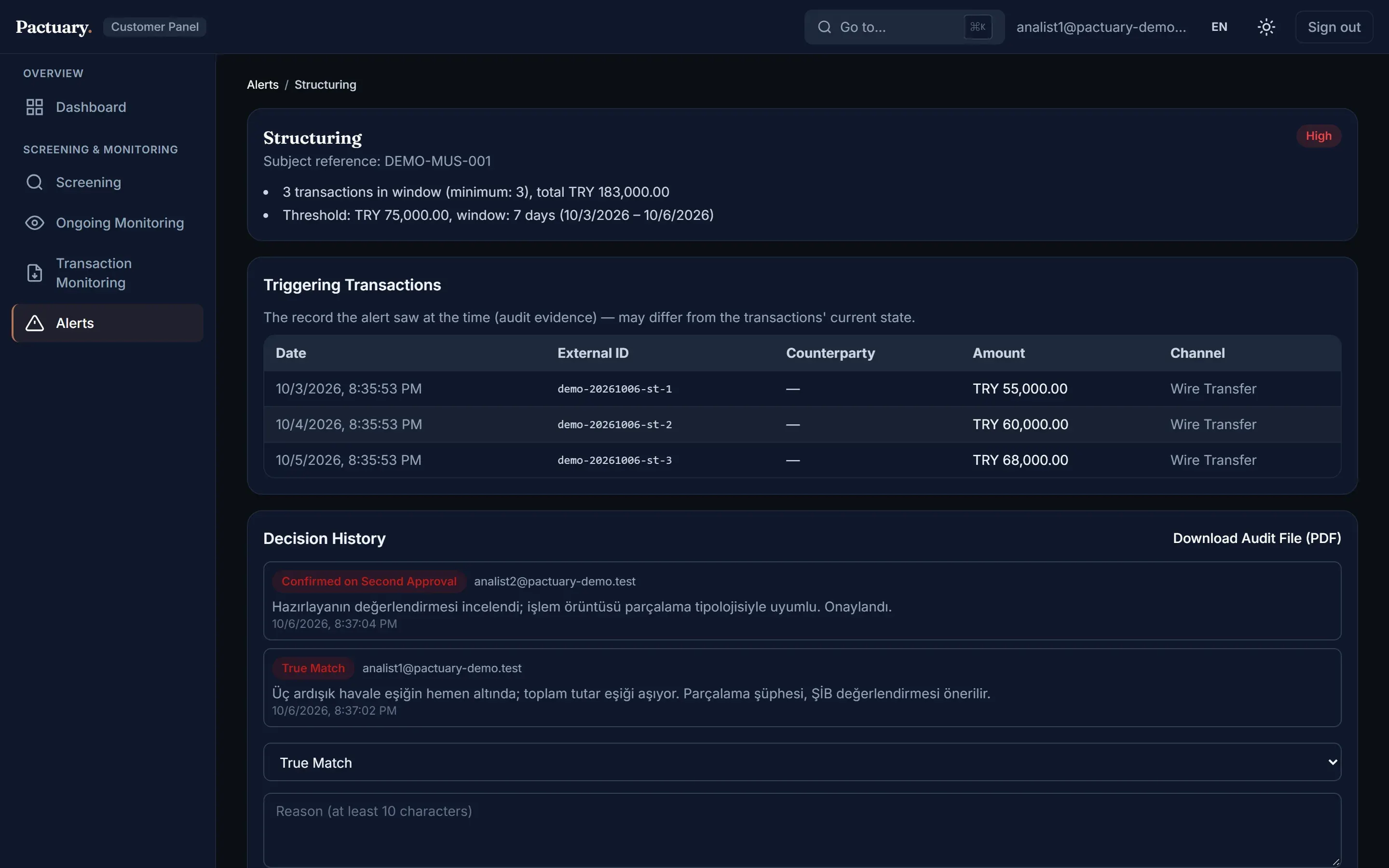Viewport: 1389px width, 868px height.
Task: Click amount TRY 60,000.00
Action: pyautogui.click(x=1020, y=425)
